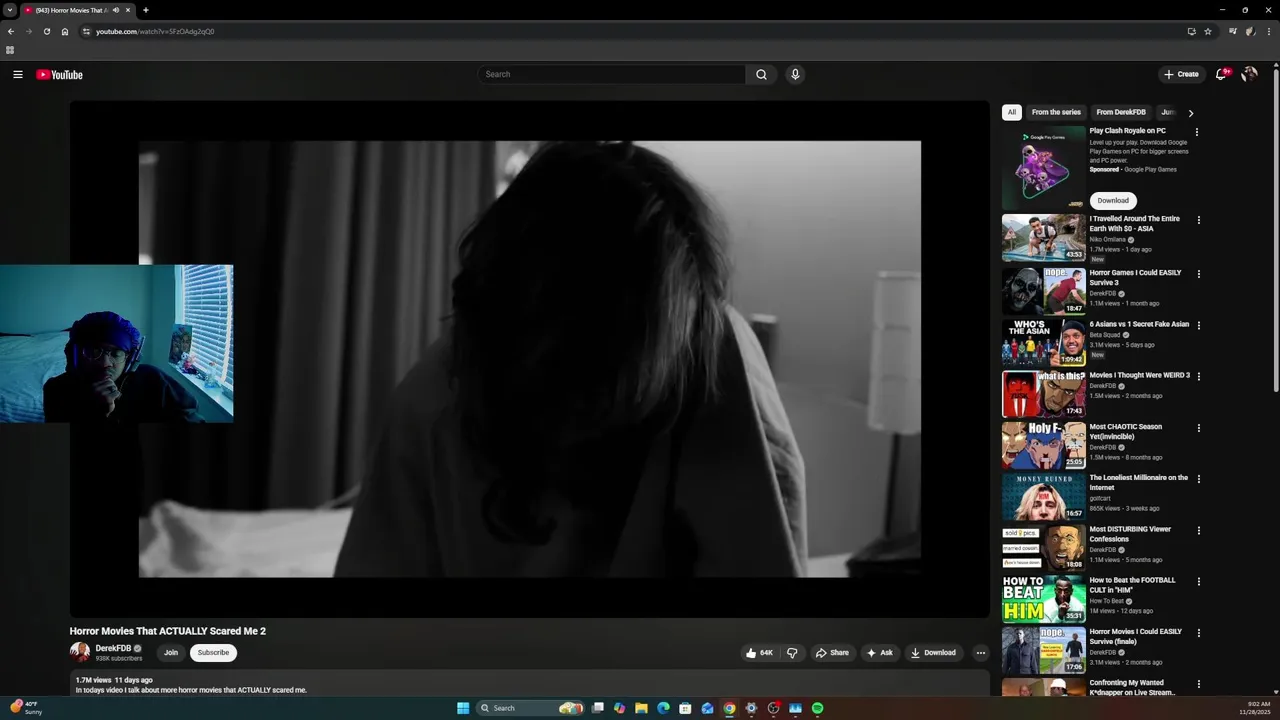The height and width of the screenshot is (720, 1280).
Task: Open I Travelled Around The Entire Earth thumbnail
Action: click(x=1043, y=238)
